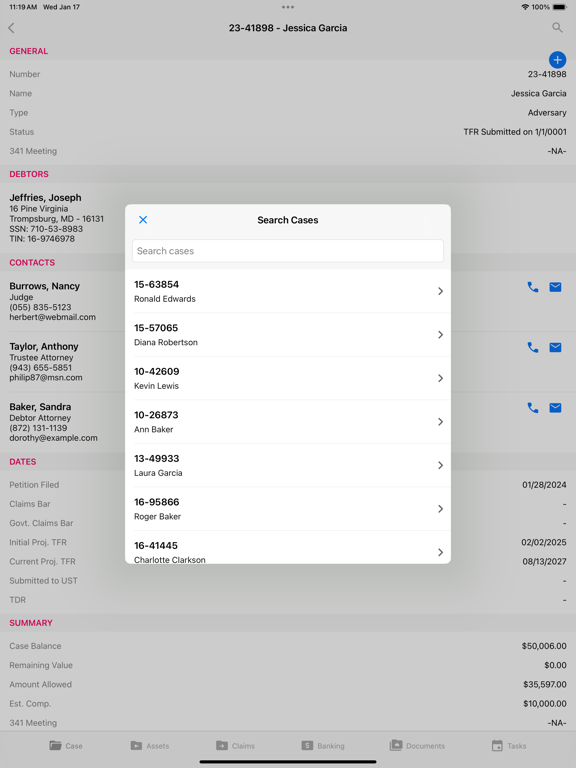Call Nancy Burrows phone icon
This screenshot has height=768, width=576.
[x=532, y=287]
